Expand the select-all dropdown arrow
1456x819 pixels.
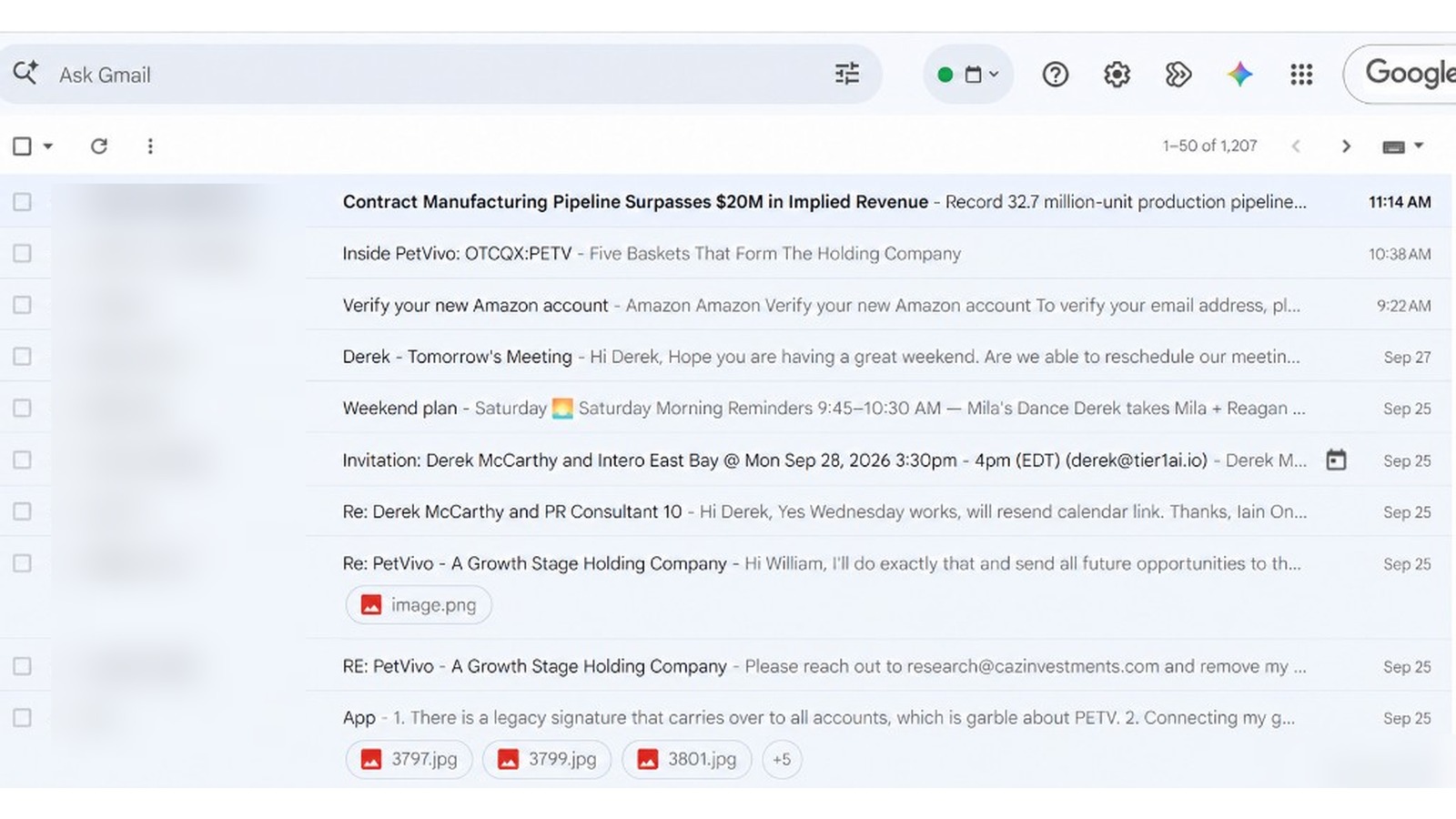click(48, 146)
